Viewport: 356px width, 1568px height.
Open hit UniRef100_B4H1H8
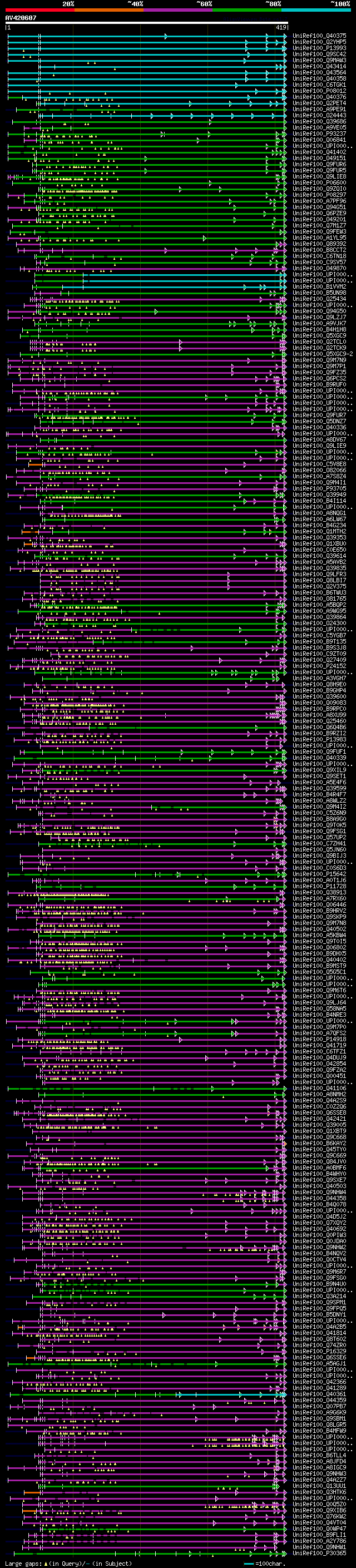tap(319, 329)
